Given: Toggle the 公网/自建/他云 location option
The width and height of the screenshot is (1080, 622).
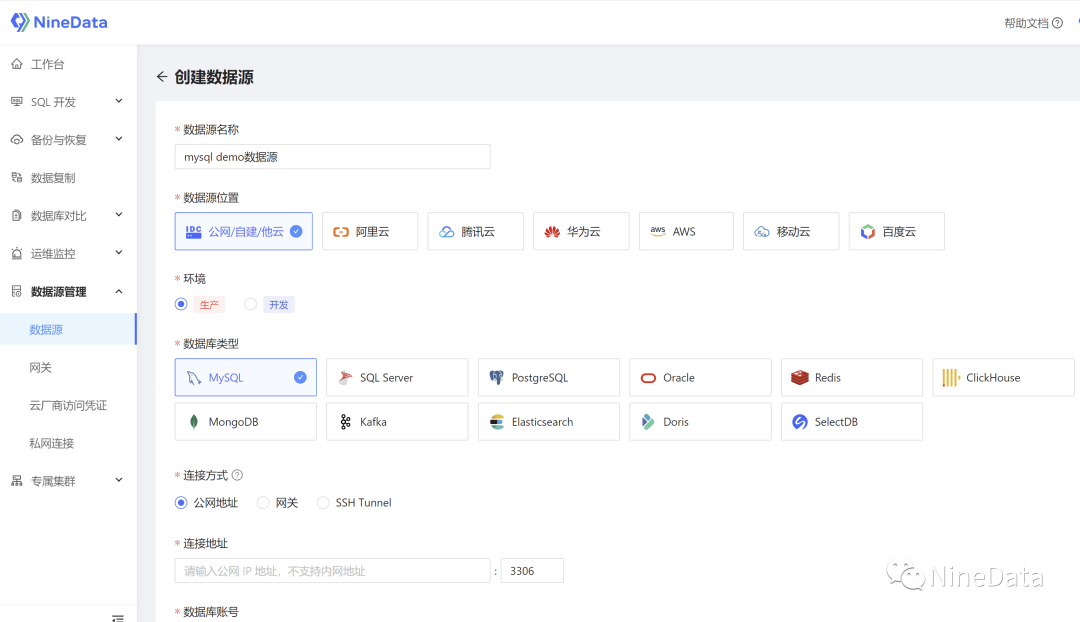Looking at the screenshot, I should coord(244,231).
